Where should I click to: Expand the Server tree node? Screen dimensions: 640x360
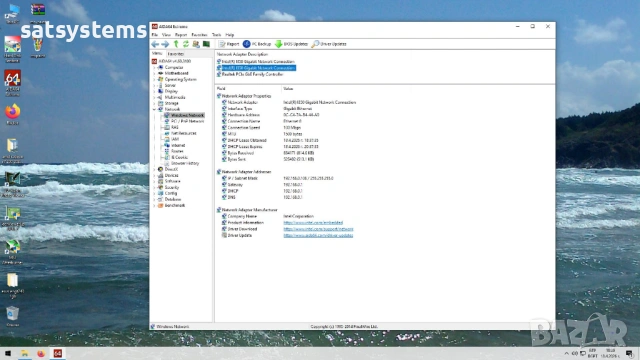[155, 85]
